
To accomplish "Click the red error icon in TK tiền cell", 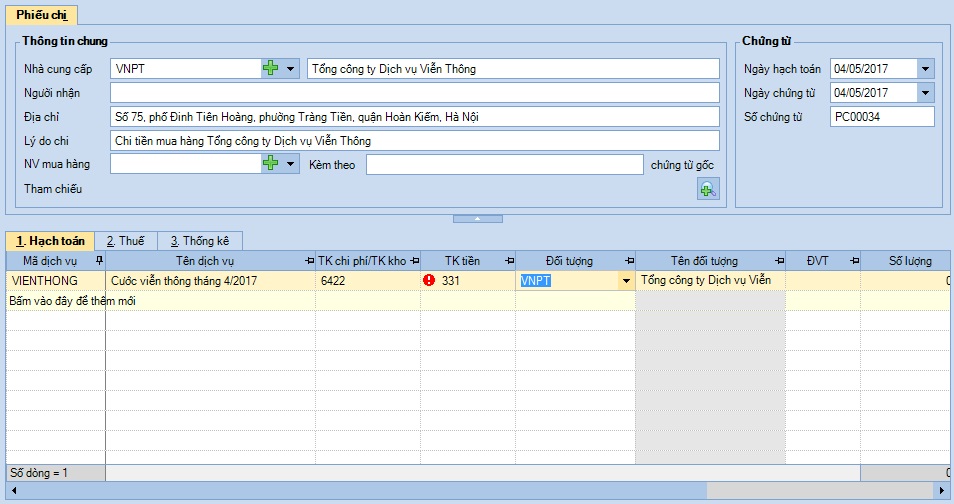I will [x=430, y=281].
